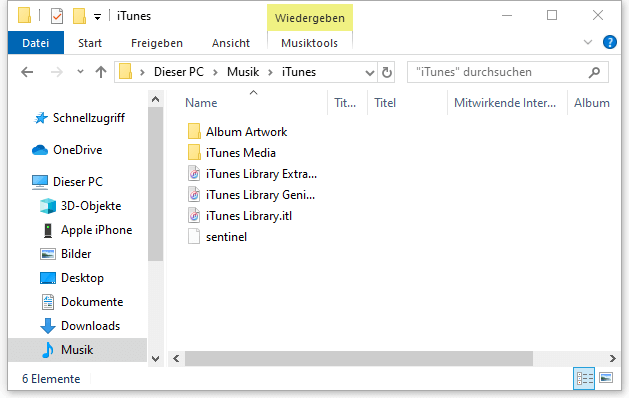Click the Musik breadcrumb in address bar
629x398 pixels.
(243, 72)
